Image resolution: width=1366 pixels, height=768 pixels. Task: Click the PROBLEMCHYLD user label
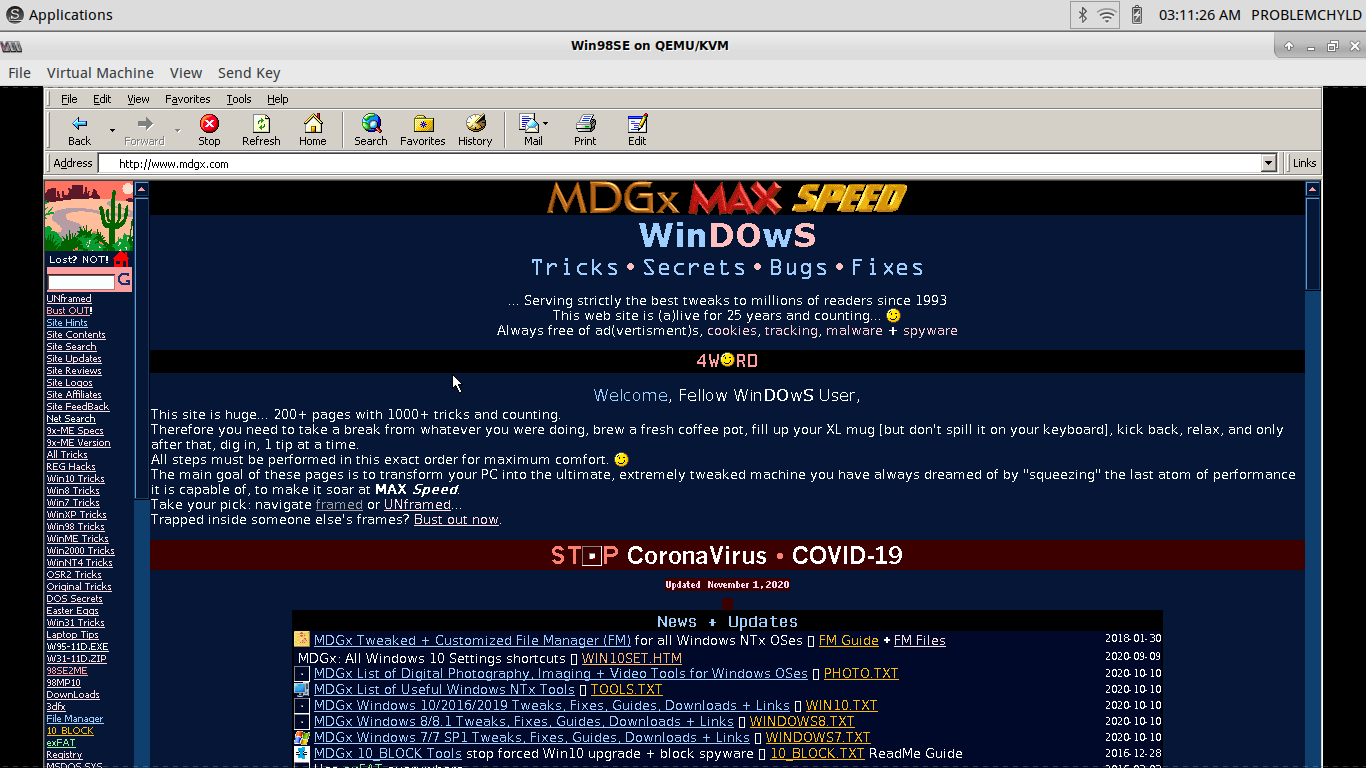(x=1306, y=15)
